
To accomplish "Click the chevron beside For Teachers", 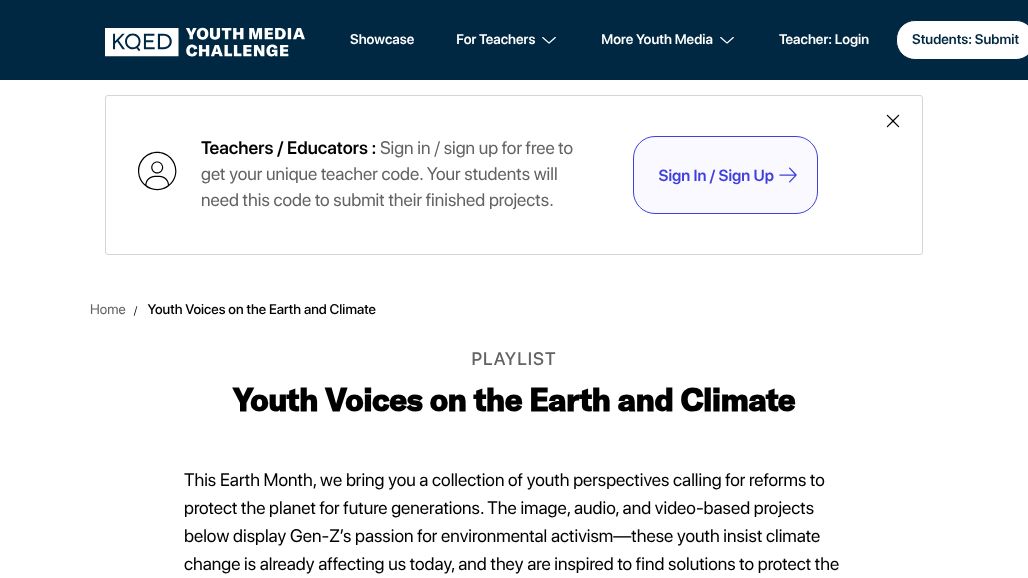I will click(549, 40).
